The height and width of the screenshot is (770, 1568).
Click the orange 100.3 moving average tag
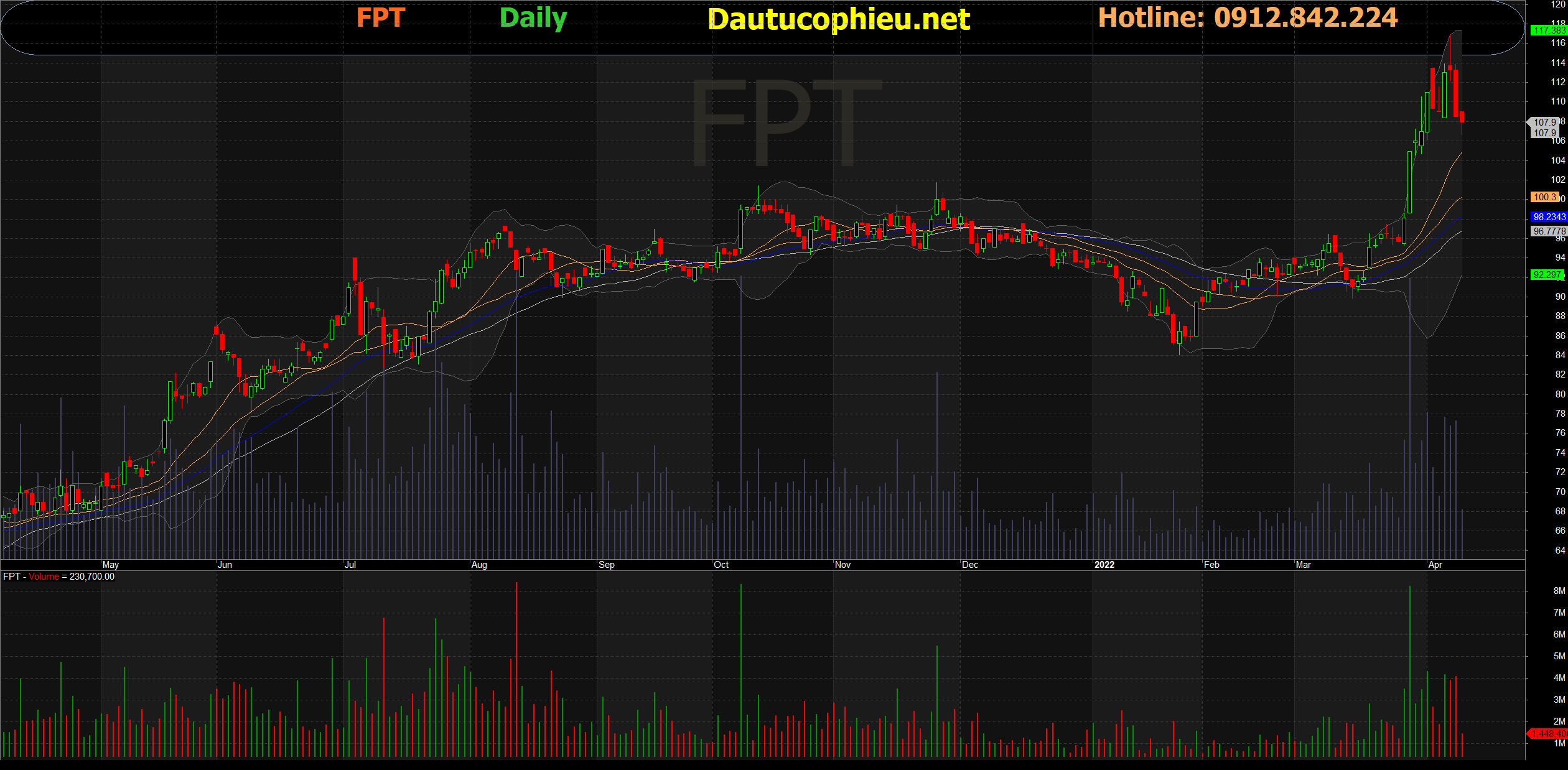click(x=1544, y=197)
